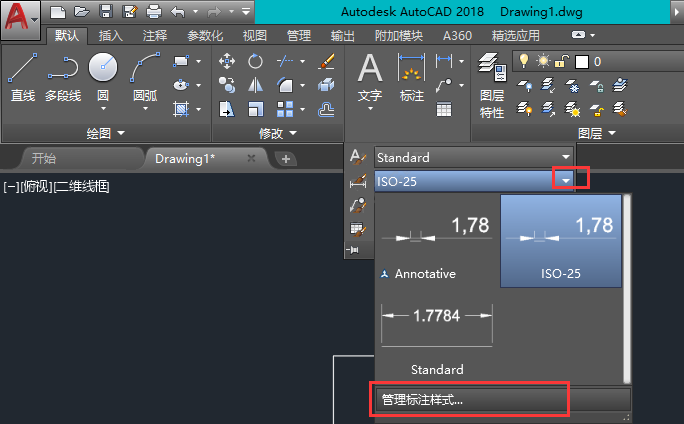
Task: Open the Standard text style dropdown
Action: [x=474, y=157]
